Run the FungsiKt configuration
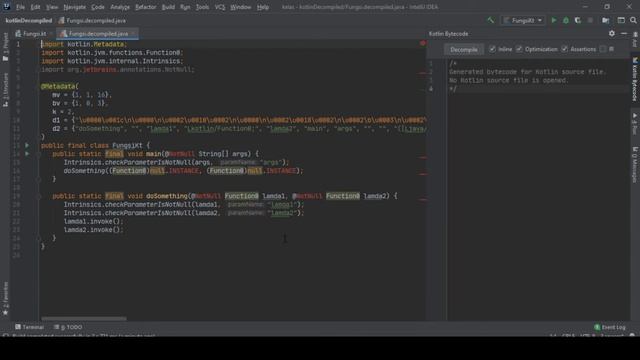The height and width of the screenshot is (360, 640). coord(554,20)
